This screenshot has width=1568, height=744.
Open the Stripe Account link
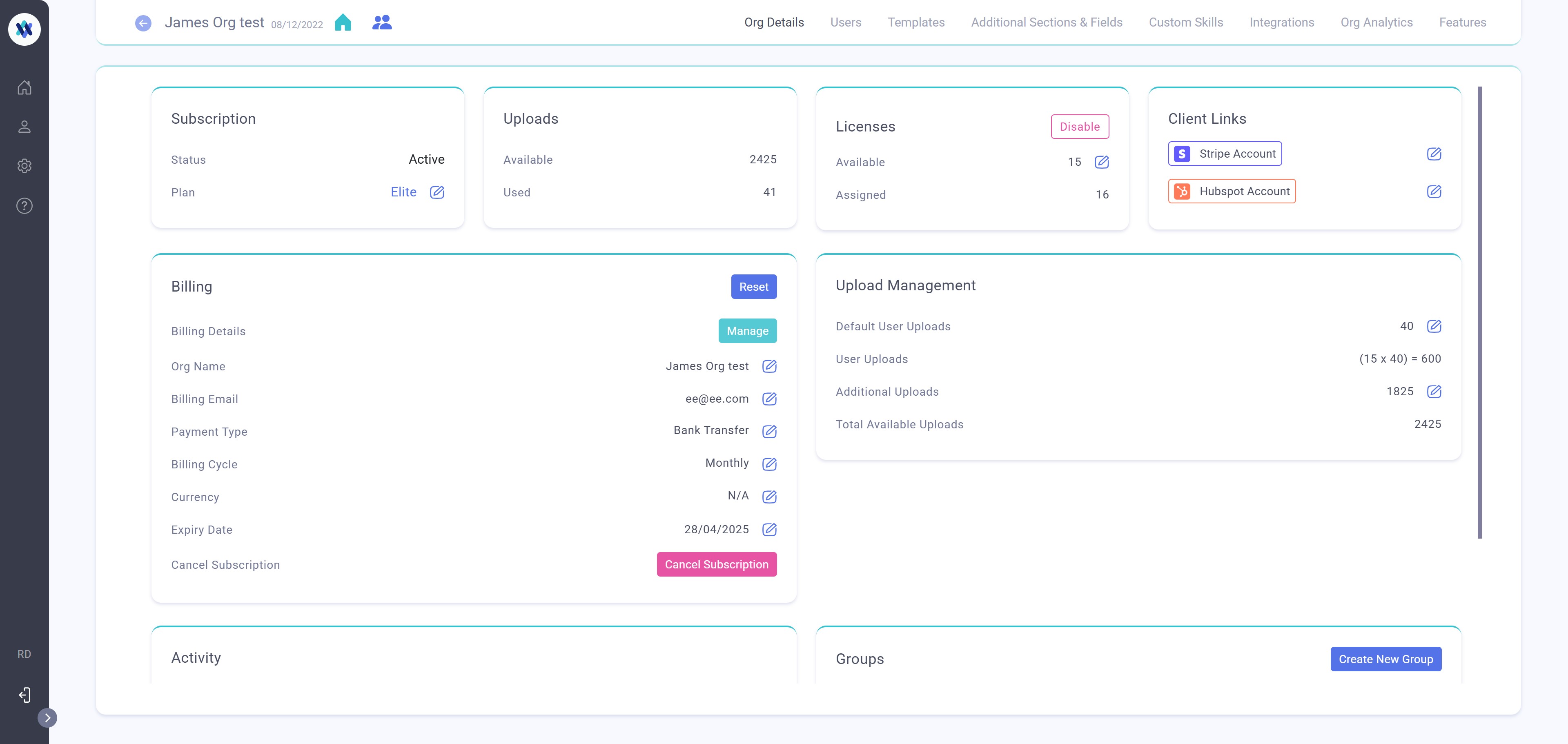point(1225,154)
